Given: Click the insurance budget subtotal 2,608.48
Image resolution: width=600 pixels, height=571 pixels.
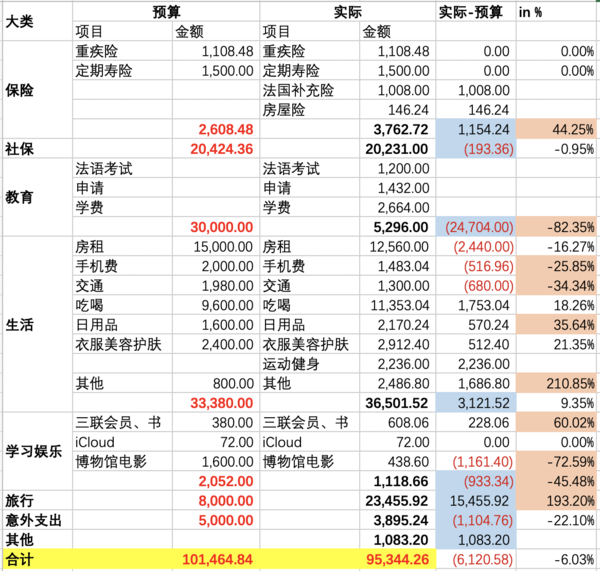Looking at the screenshot, I should [x=216, y=129].
